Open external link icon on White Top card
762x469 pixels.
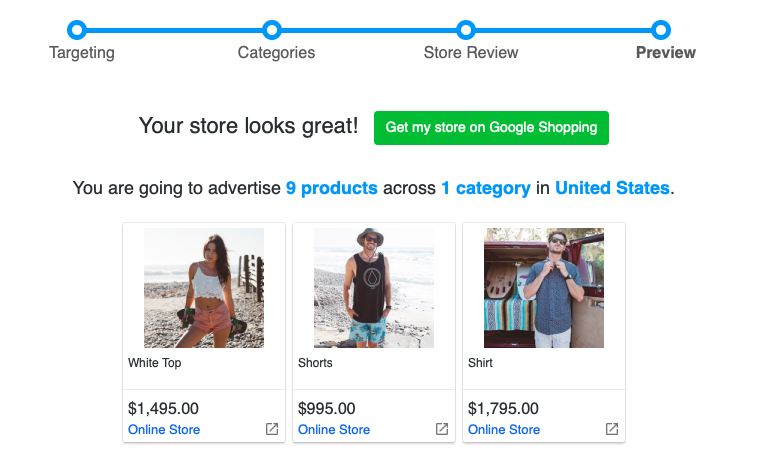click(x=272, y=429)
